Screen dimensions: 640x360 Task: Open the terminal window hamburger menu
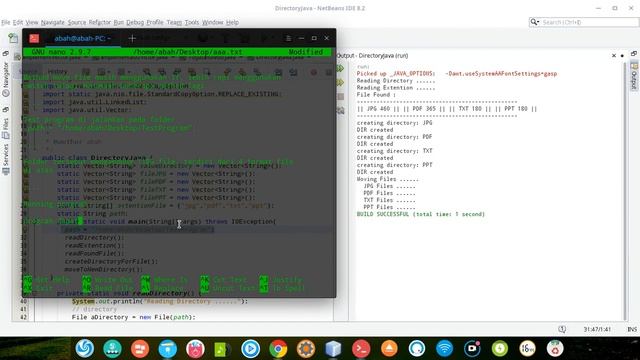(288, 38)
